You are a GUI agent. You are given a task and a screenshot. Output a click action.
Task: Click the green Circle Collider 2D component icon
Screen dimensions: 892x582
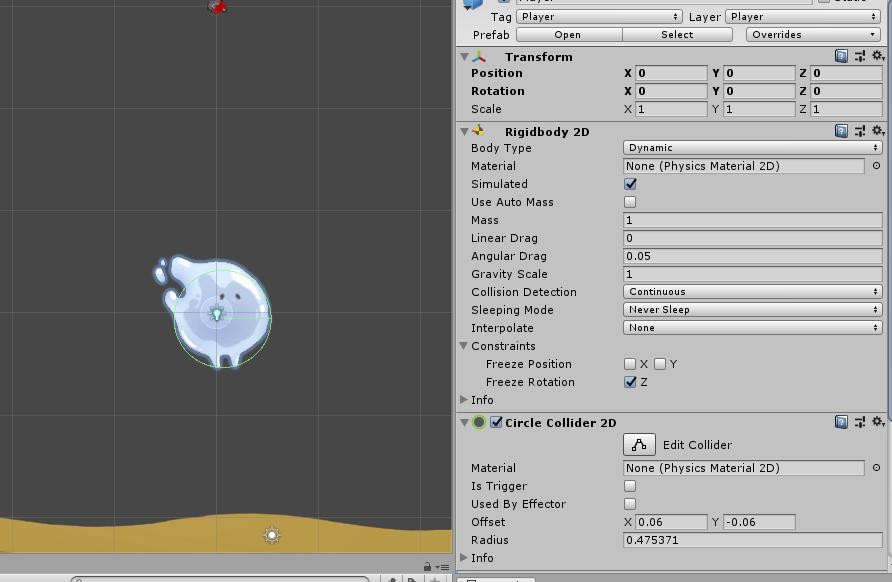tap(479, 422)
